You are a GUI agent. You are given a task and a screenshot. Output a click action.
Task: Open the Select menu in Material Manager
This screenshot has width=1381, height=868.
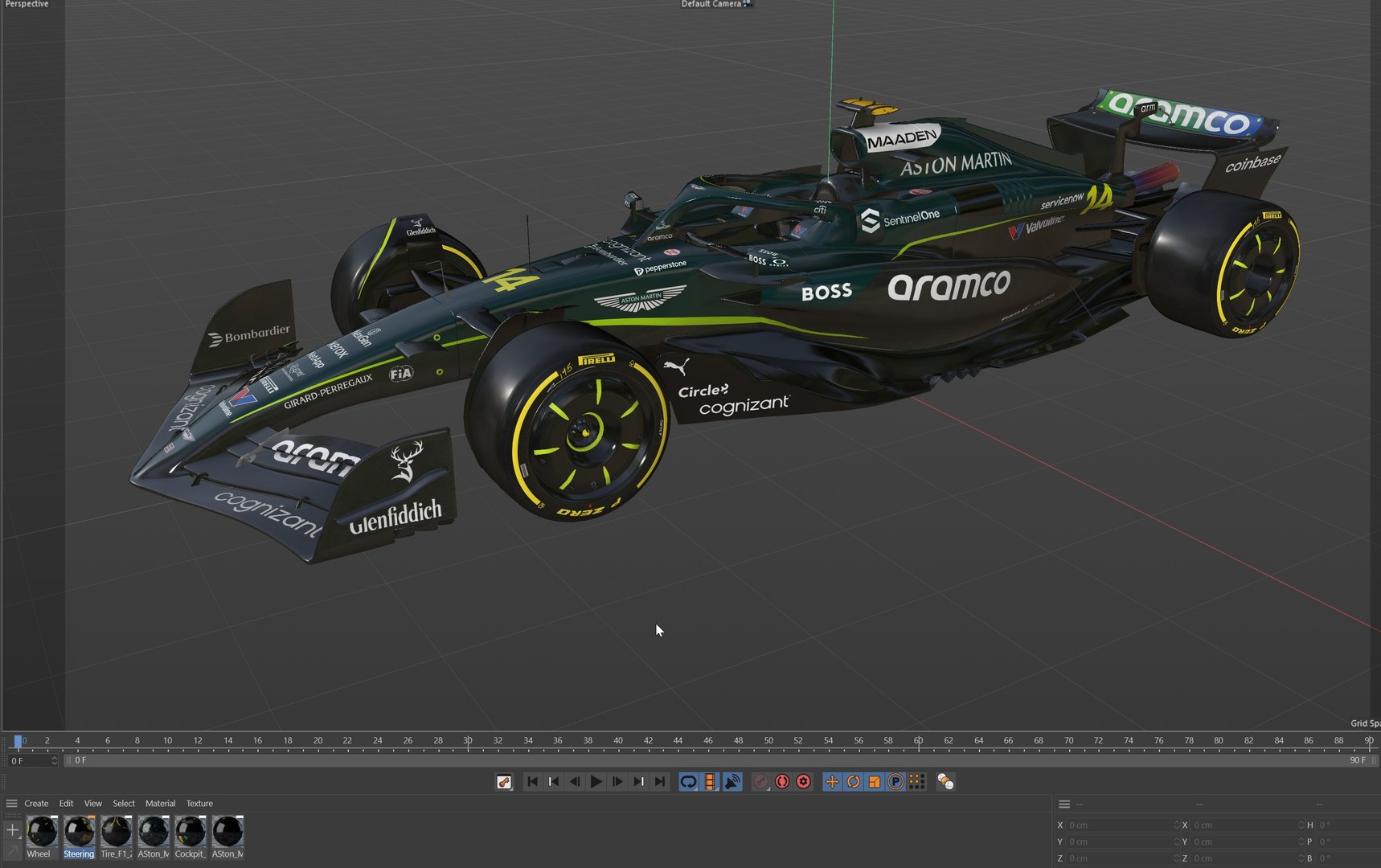point(124,803)
